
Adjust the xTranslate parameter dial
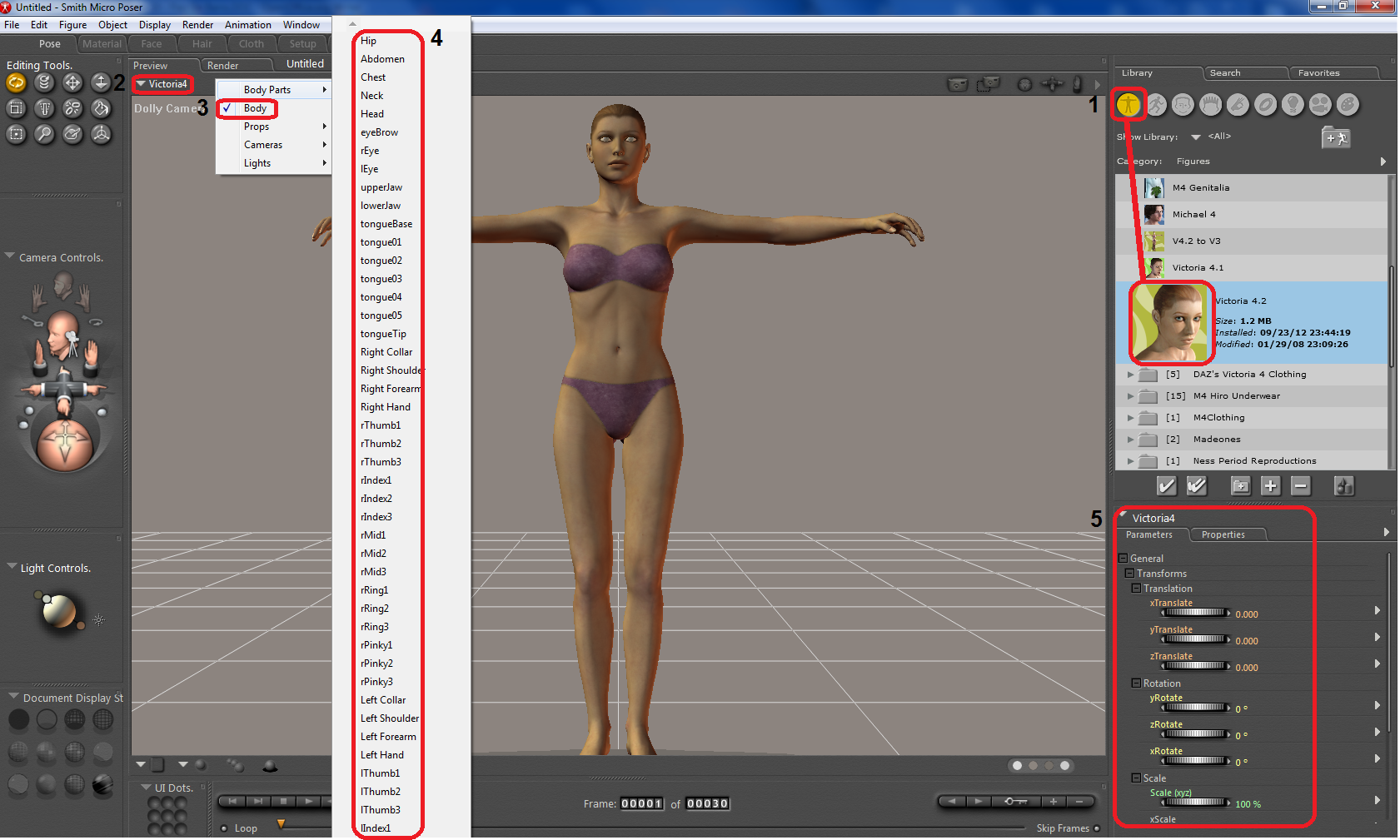(x=1196, y=614)
